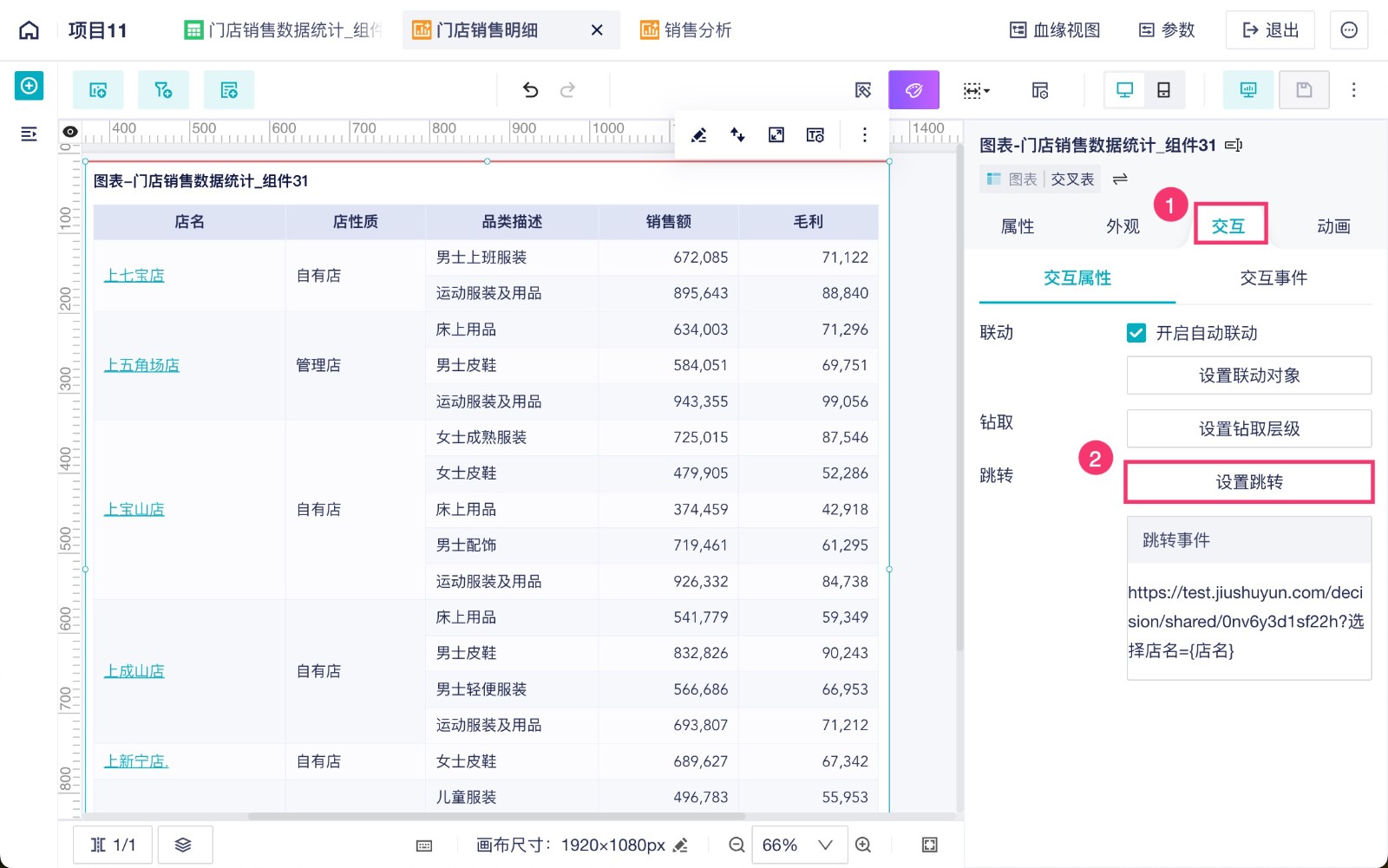Go to the home icon
This screenshot has width=1388, height=868.
click(29, 30)
